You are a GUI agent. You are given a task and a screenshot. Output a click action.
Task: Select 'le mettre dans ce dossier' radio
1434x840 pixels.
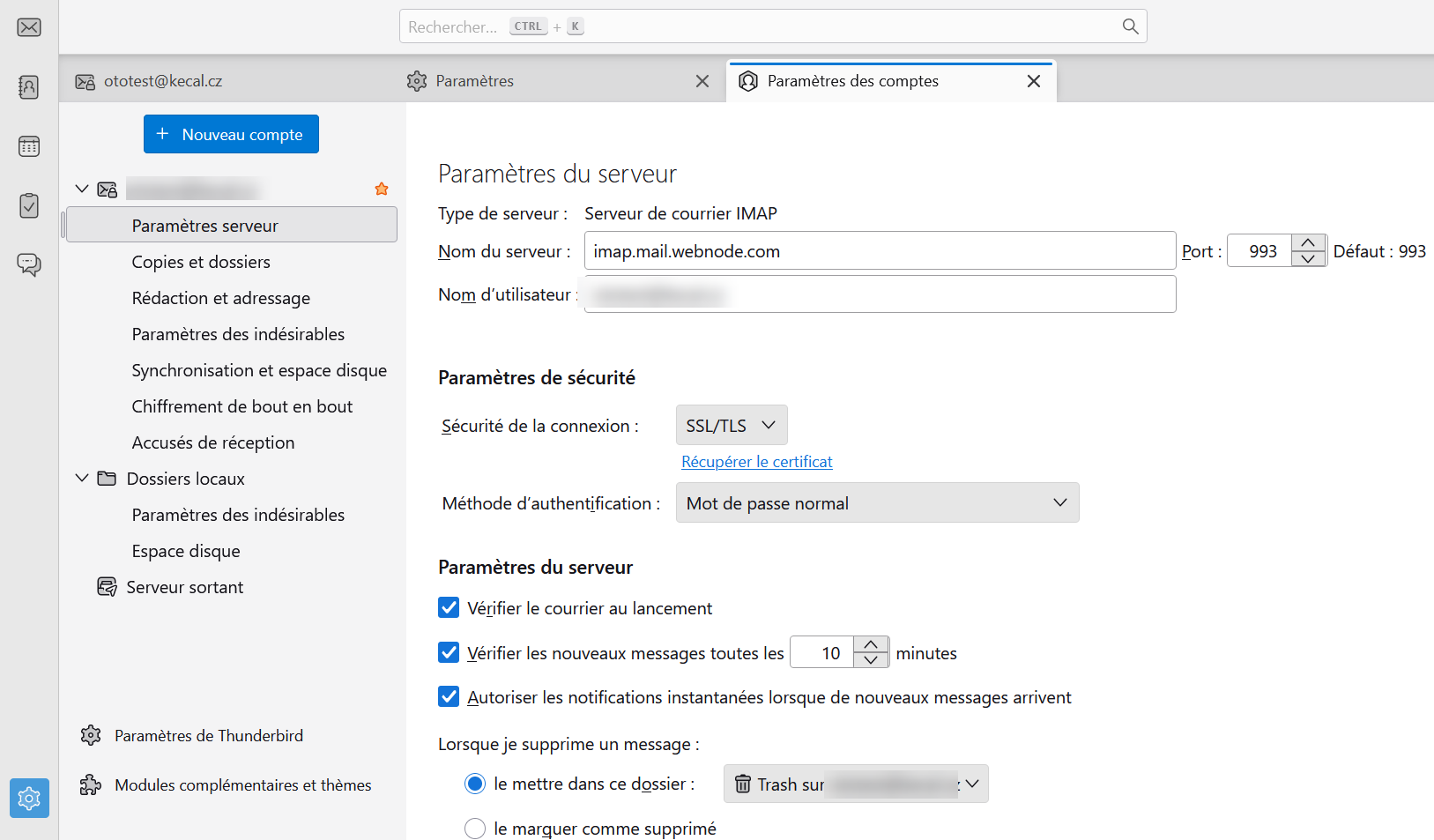click(x=475, y=784)
